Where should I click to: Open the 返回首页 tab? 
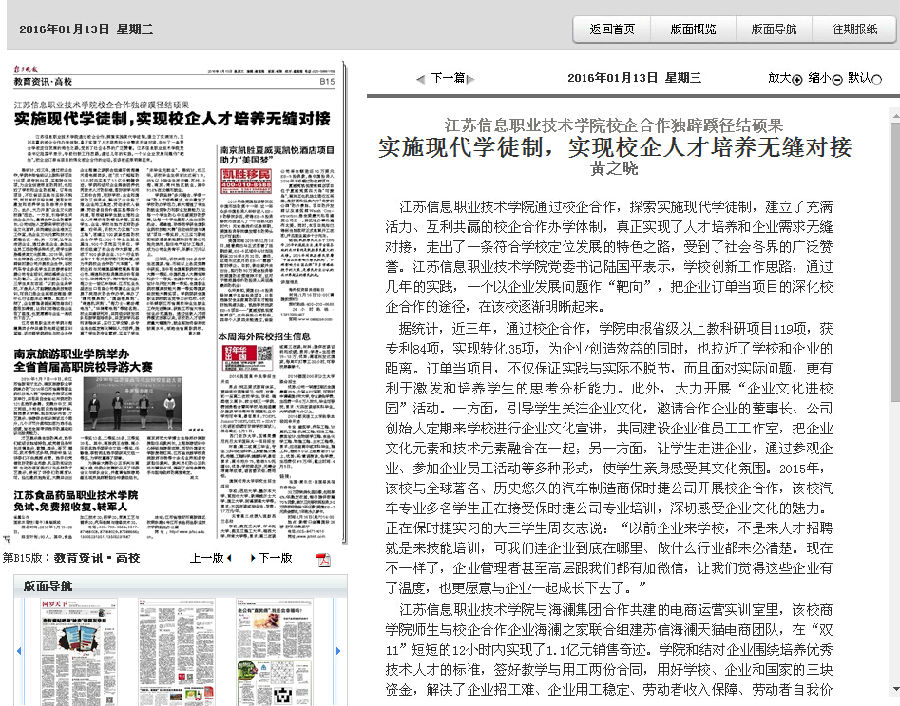(611, 29)
